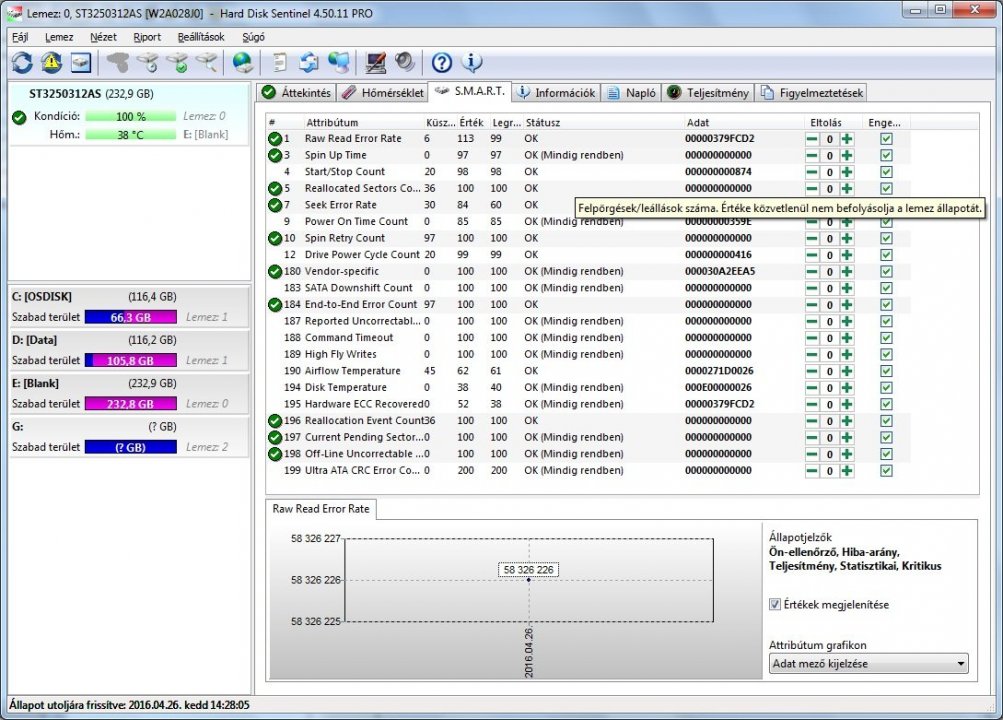Viewport: 1003px width, 720px height.
Task: Click the globe with monitor network icon
Action: click(339, 62)
